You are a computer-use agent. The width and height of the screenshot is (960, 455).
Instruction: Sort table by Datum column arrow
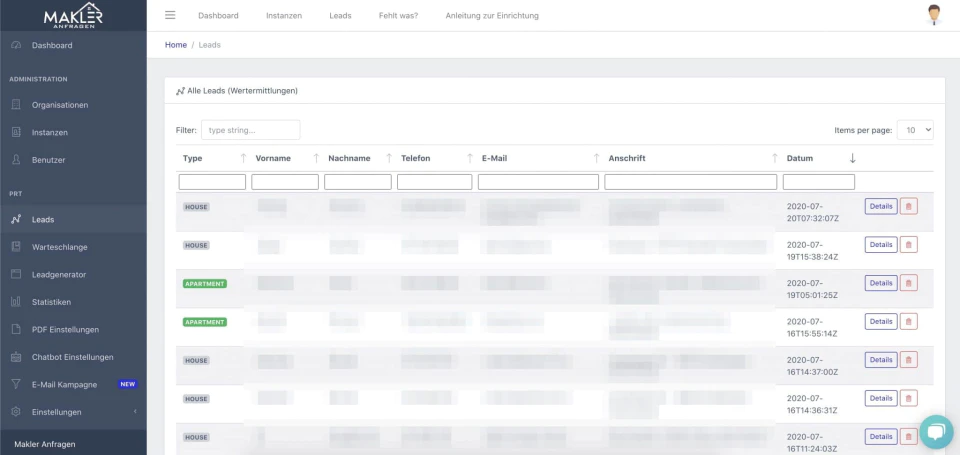[x=852, y=158]
